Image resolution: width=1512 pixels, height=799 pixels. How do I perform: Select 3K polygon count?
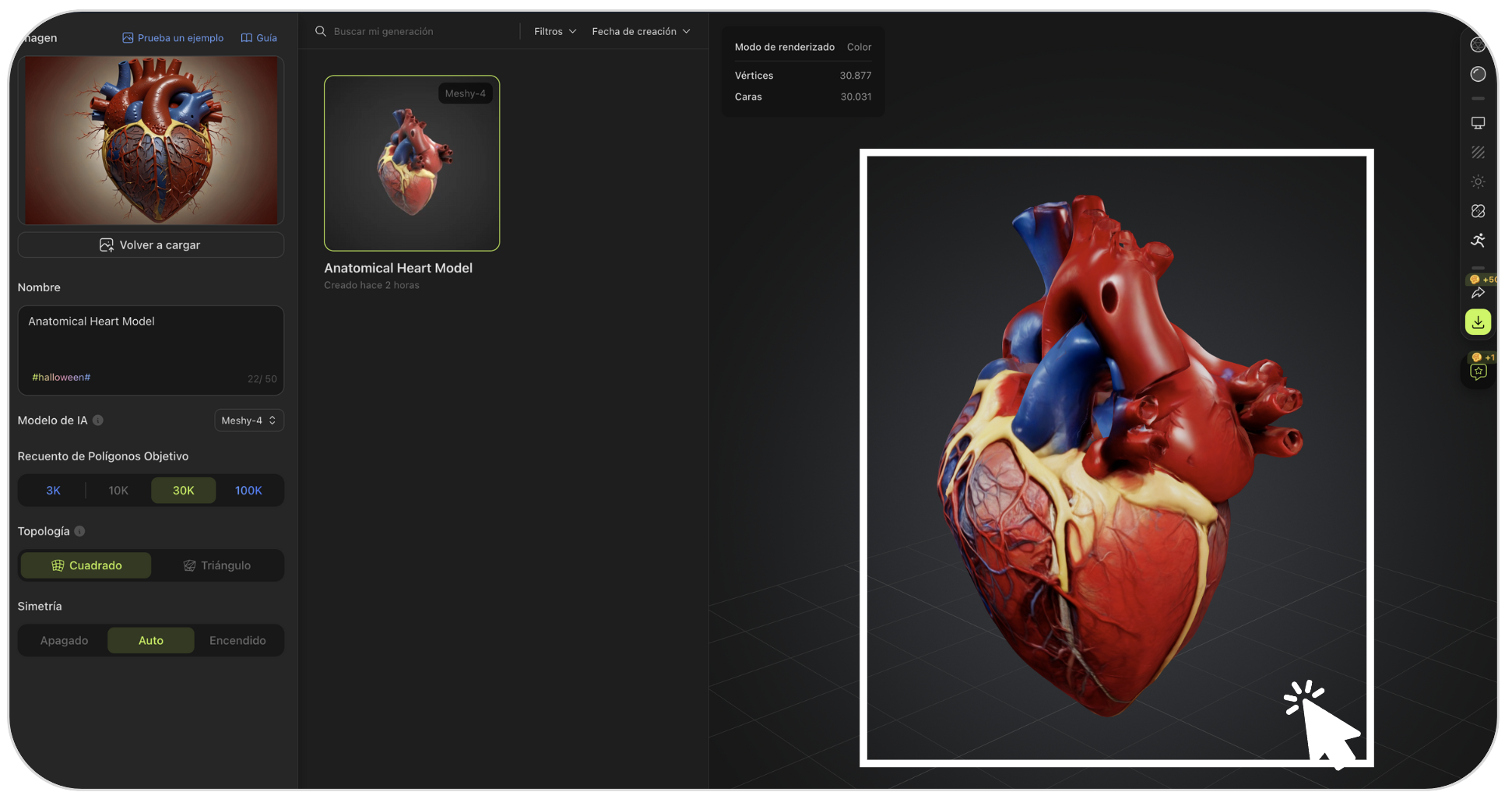point(53,491)
